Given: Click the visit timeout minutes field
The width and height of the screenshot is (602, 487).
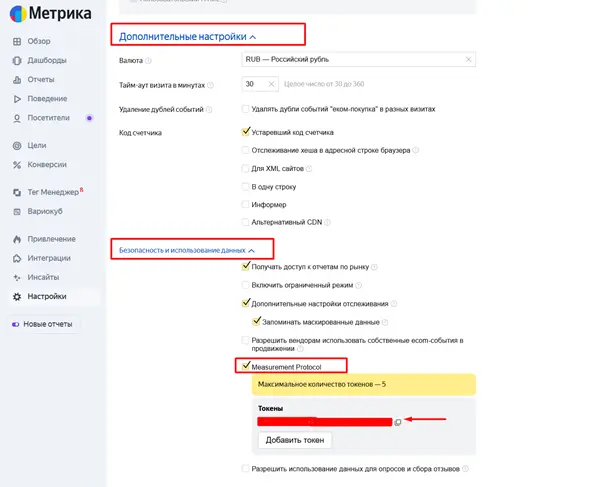Looking at the screenshot, I should tap(255, 85).
